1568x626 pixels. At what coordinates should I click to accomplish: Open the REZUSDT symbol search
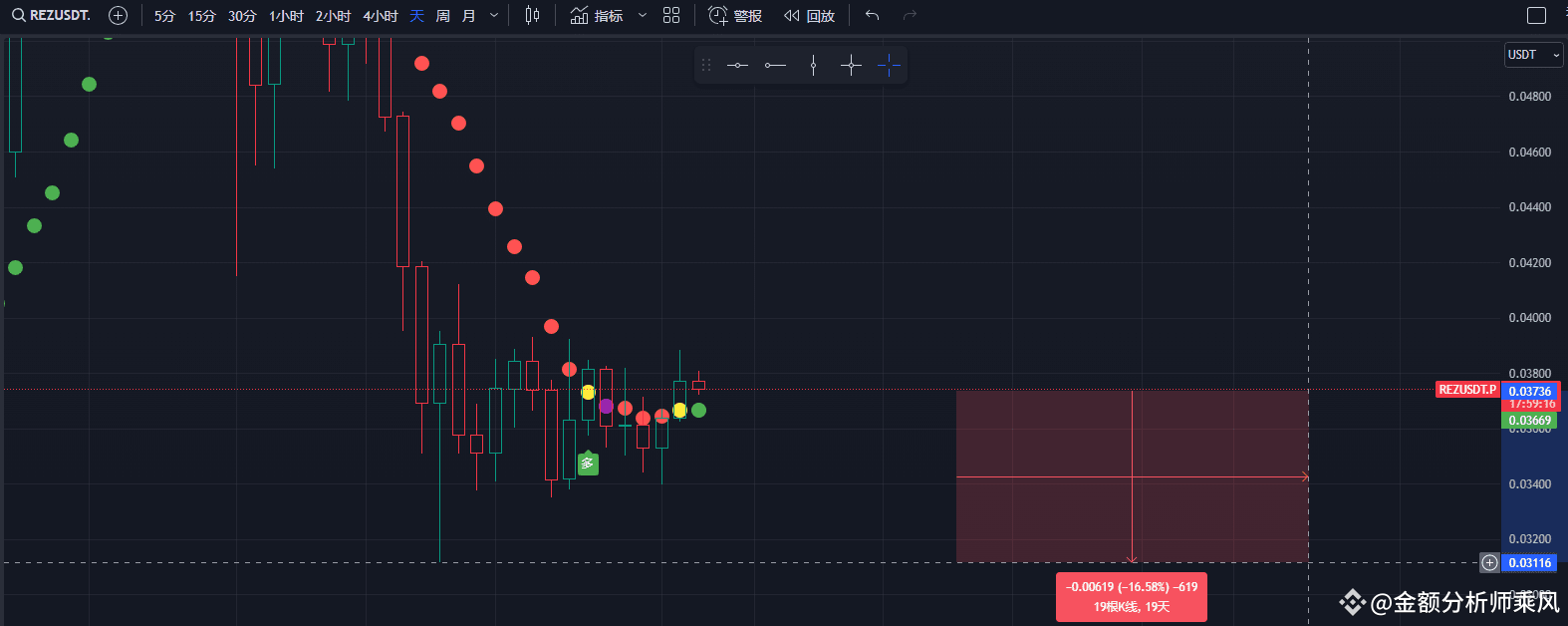click(x=51, y=15)
